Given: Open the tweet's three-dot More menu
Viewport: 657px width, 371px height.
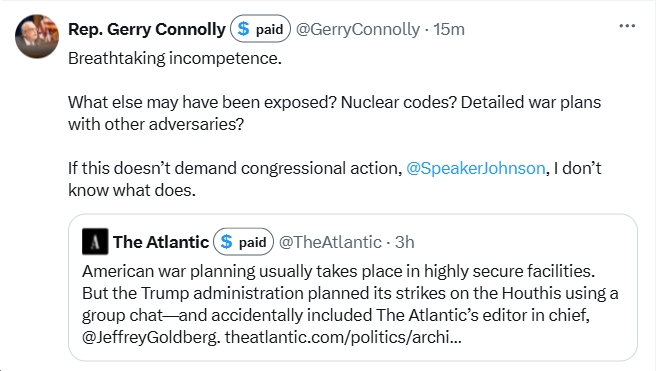Looking at the screenshot, I should coord(627,26).
